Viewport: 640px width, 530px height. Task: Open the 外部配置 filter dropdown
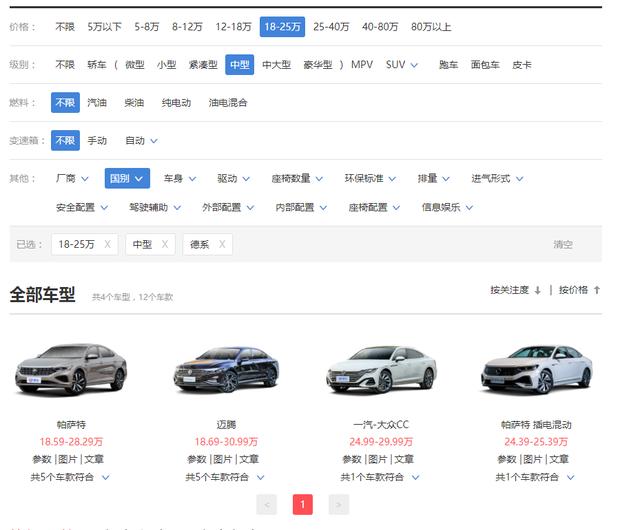(x=228, y=207)
